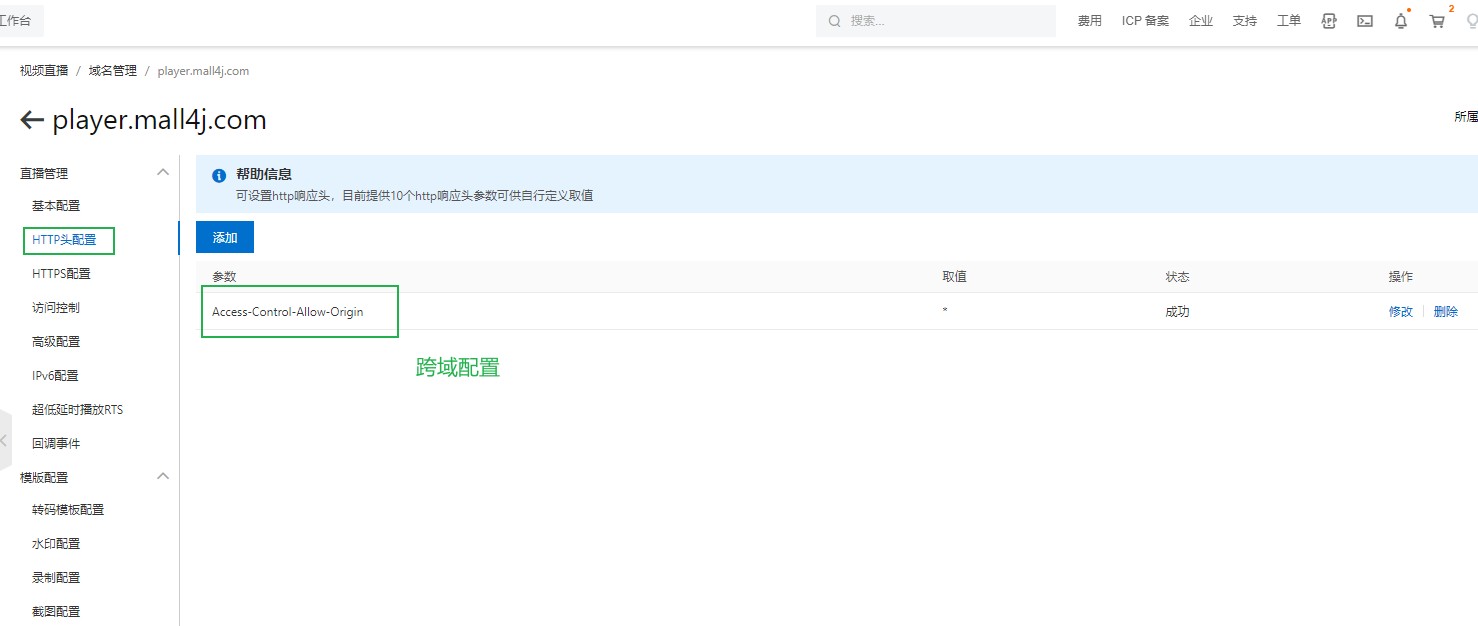Launch Cloud Shell terminal icon
Viewport: 1478px width, 626px height.
point(1364,21)
